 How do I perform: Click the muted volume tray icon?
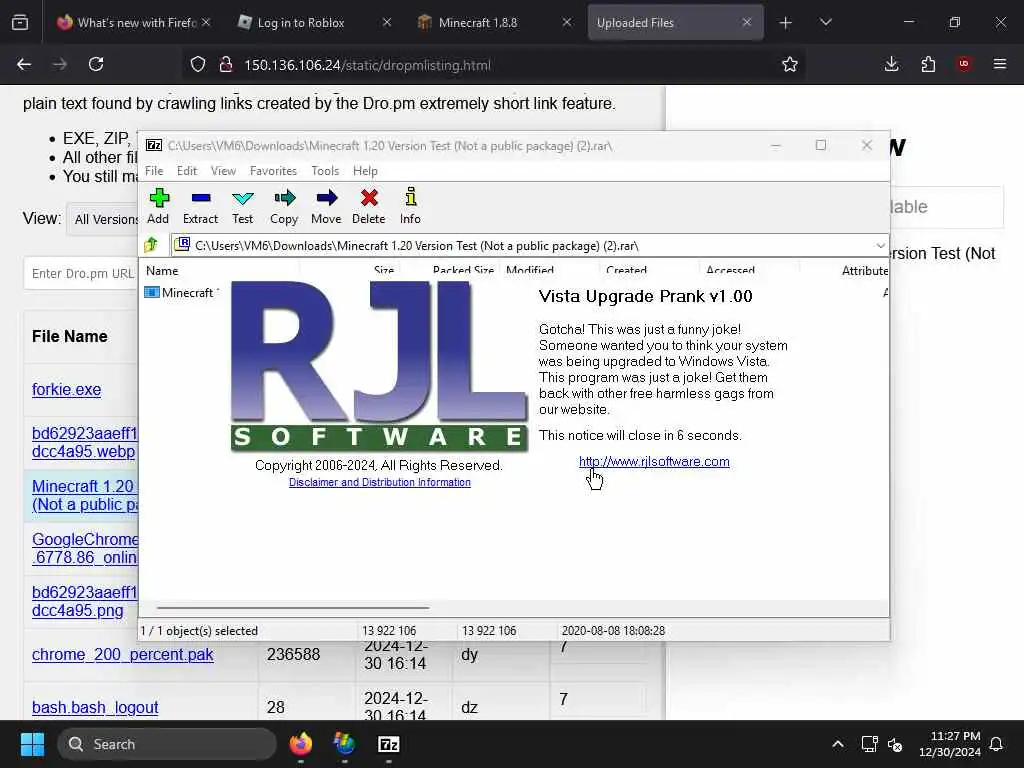pos(895,744)
